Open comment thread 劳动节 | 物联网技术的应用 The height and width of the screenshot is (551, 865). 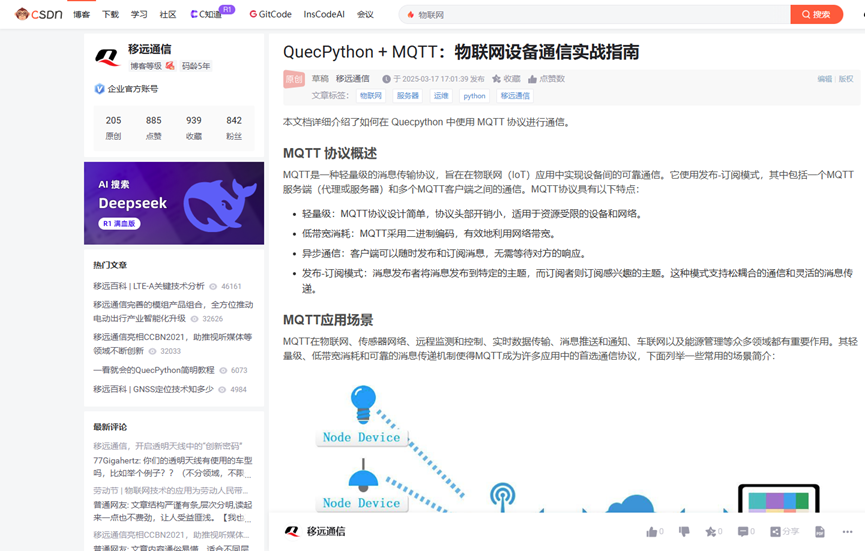click(x=171, y=490)
